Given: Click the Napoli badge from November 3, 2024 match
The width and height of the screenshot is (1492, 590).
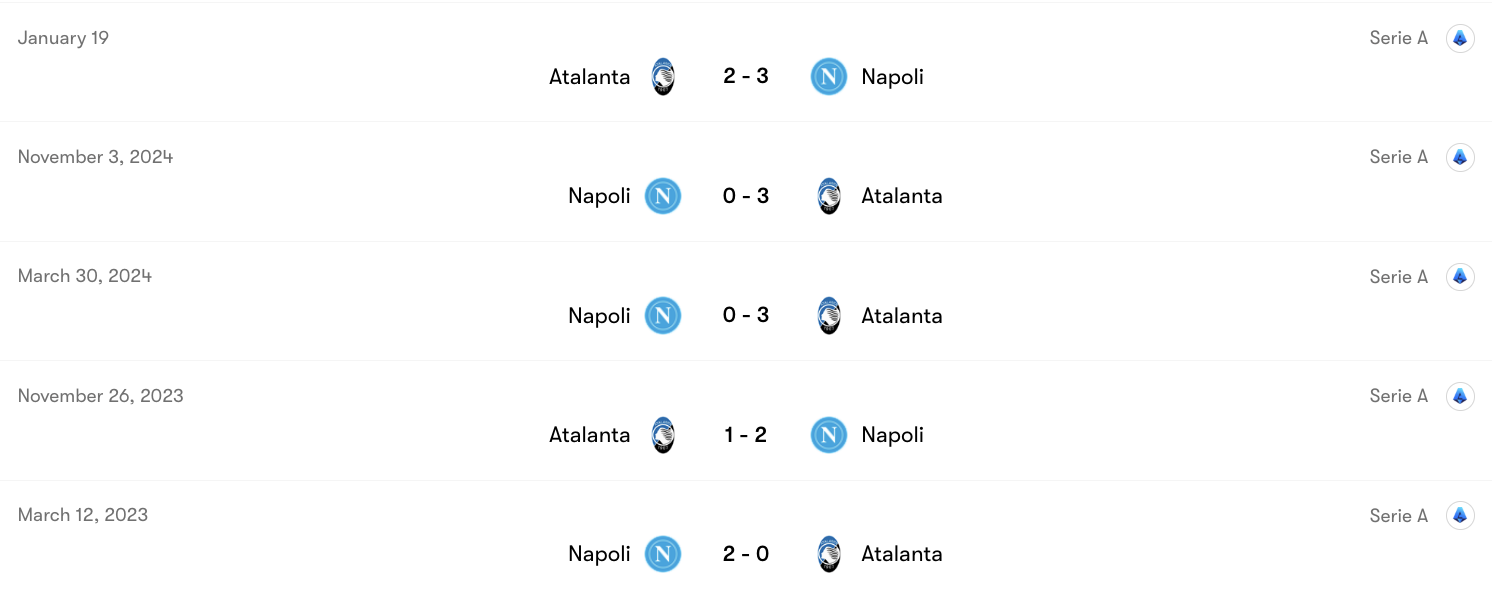Looking at the screenshot, I should (663, 196).
